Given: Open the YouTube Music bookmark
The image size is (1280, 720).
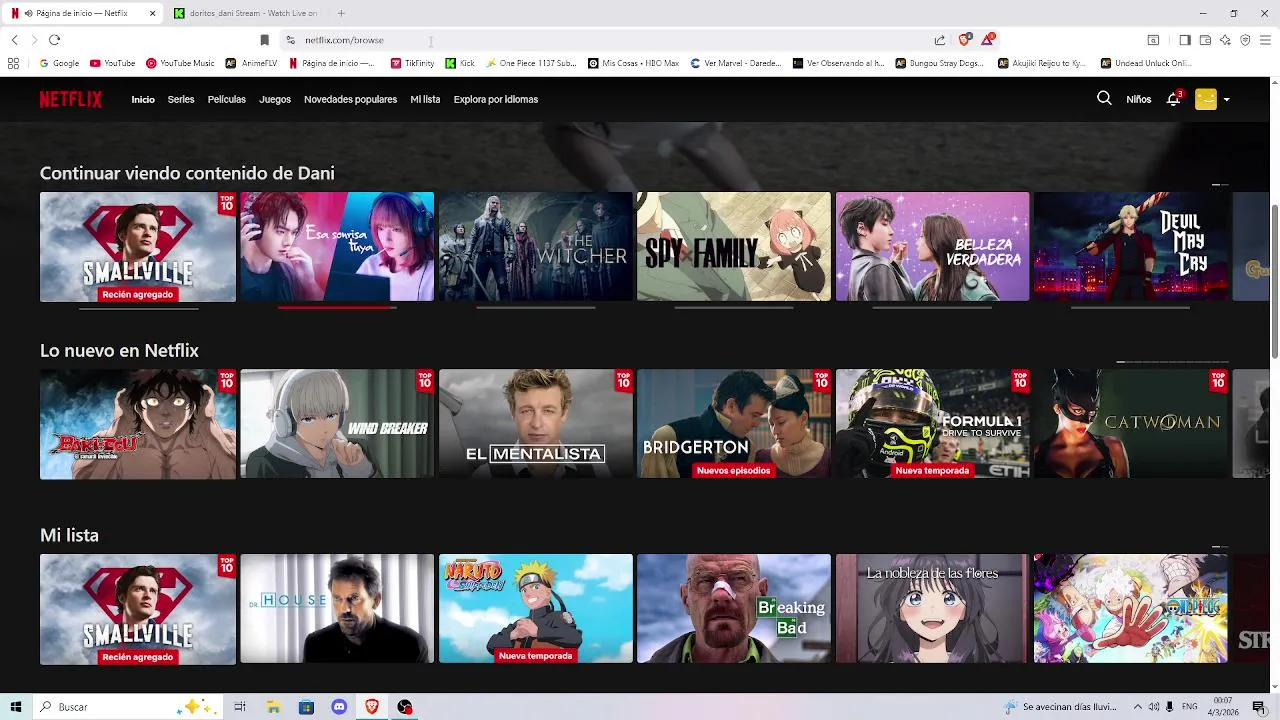Looking at the screenshot, I should tap(180, 63).
